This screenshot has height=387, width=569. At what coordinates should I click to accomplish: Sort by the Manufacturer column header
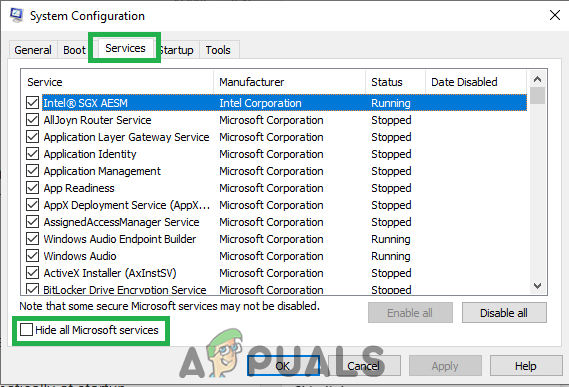[290, 82]
